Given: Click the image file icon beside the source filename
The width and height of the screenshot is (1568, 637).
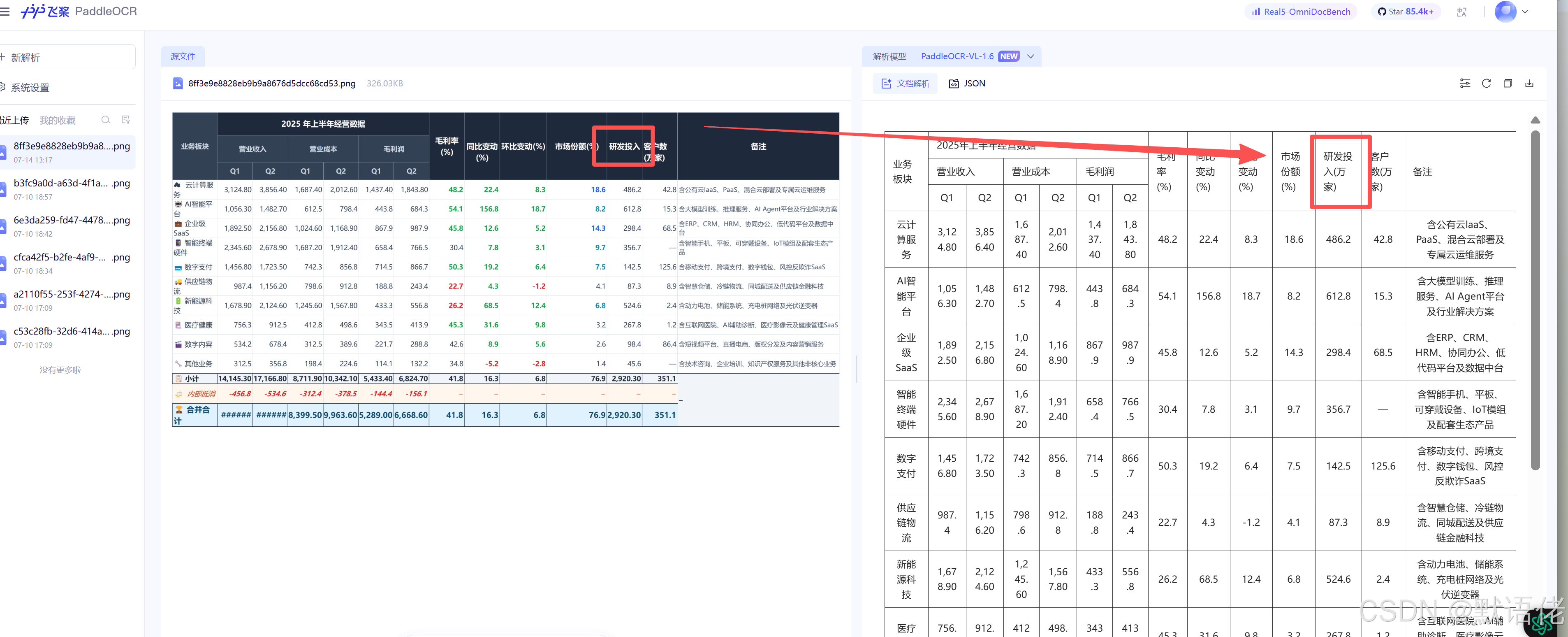Looking at the screenshot, I should coord(178,84).
